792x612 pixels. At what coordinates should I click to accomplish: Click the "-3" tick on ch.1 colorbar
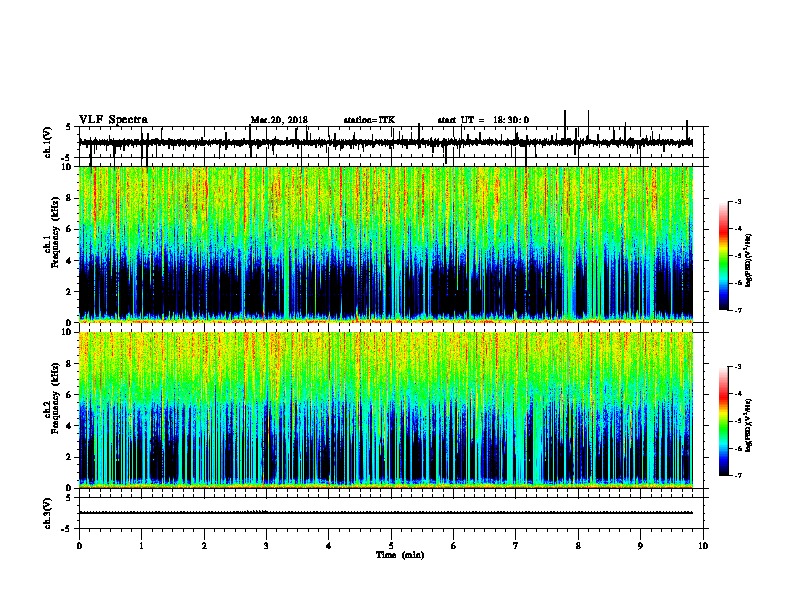click(x=737, y=201)
